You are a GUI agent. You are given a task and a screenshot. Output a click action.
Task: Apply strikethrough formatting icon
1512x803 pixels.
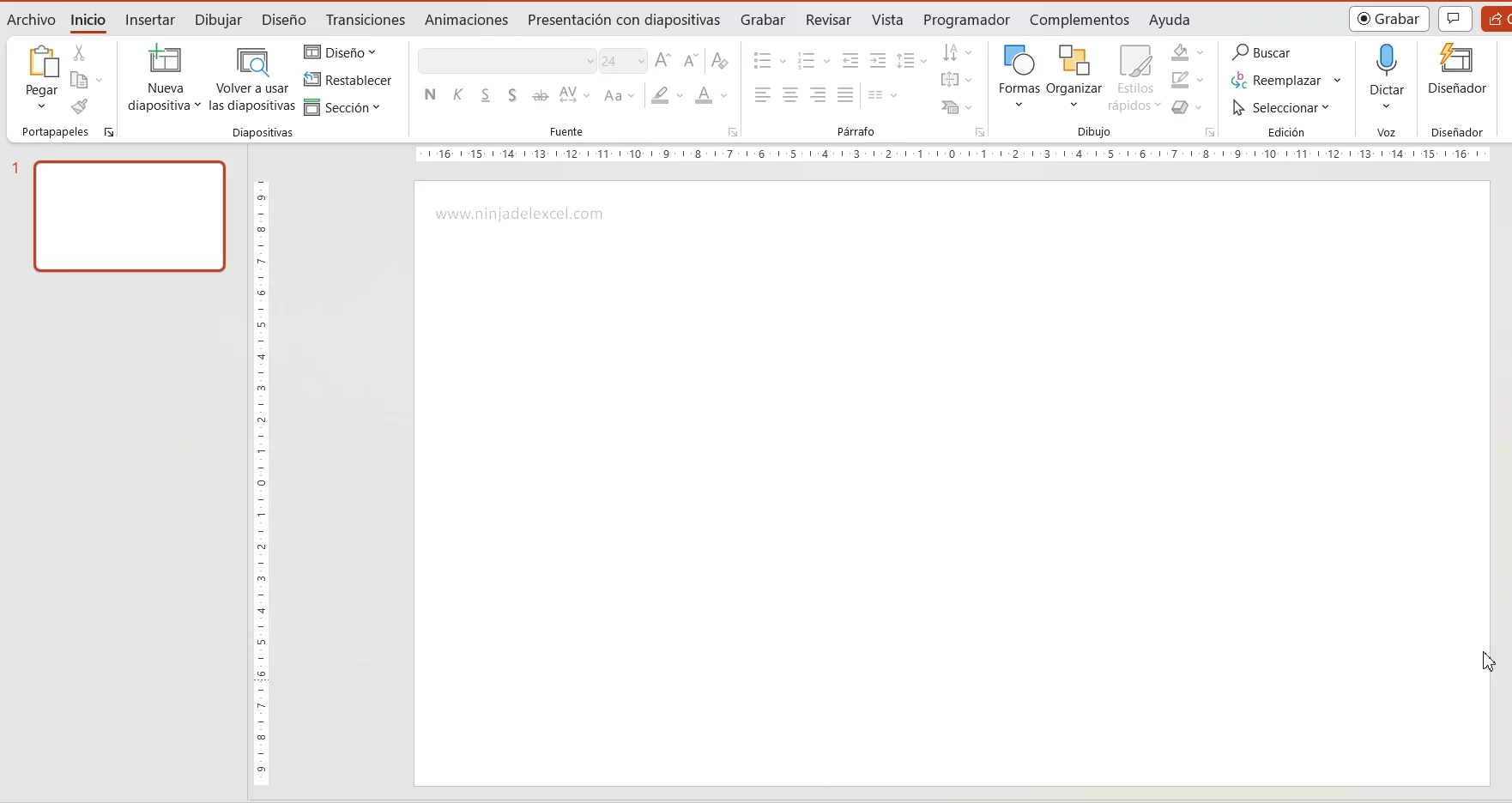(541, 95)
